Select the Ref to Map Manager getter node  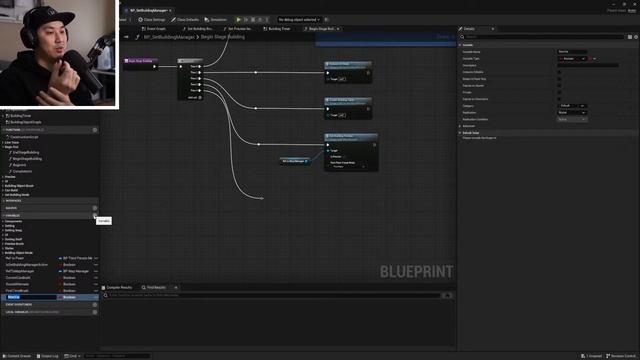(x=295, y=161)
